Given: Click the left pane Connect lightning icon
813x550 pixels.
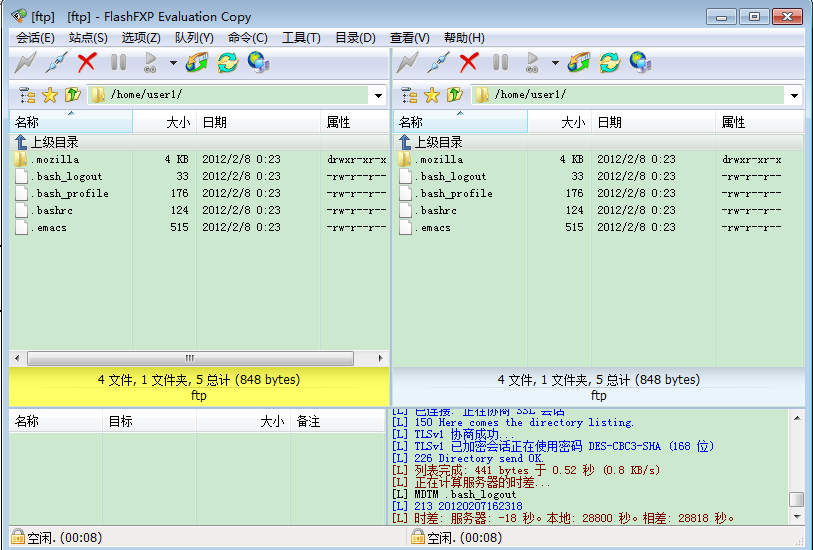Looking at the screenshot, I should [x=25, y=63].
